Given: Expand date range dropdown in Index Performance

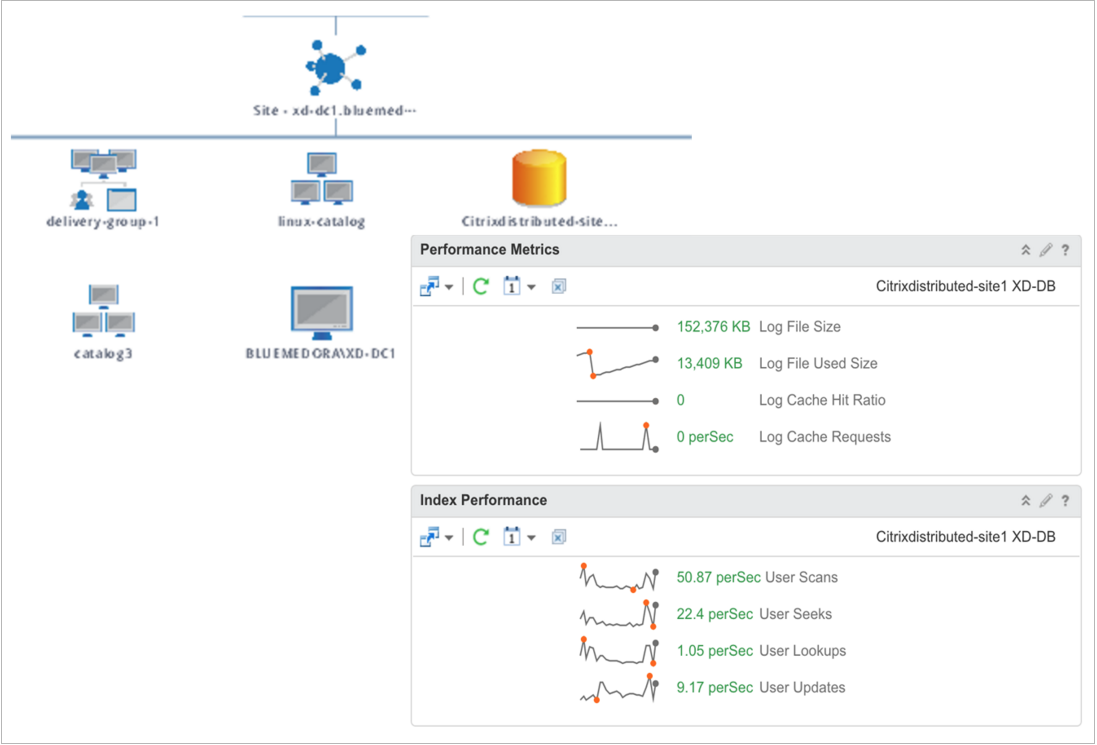Looking at the screenshot, I should coord(532,537).
